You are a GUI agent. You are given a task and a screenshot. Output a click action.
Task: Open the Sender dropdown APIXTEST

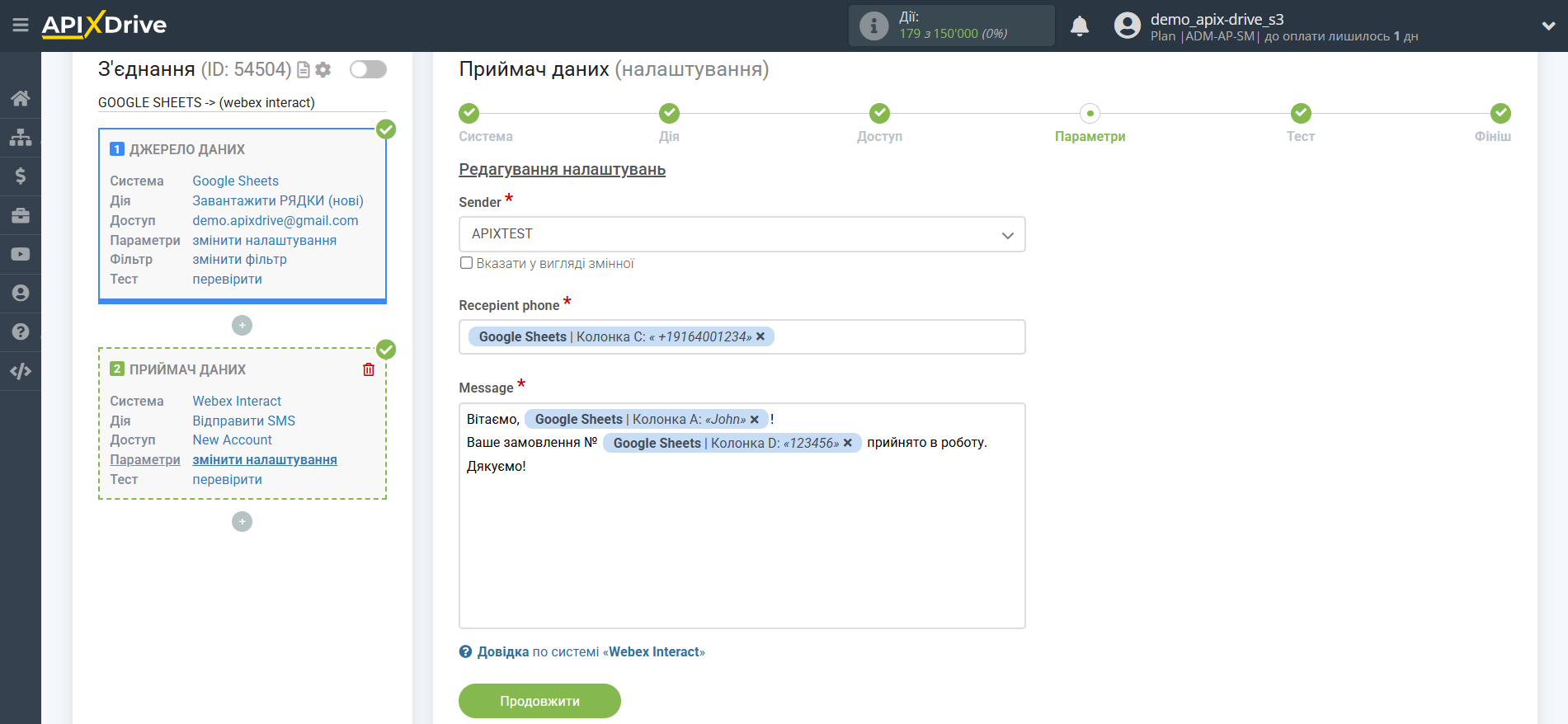[x=742, y=234]
